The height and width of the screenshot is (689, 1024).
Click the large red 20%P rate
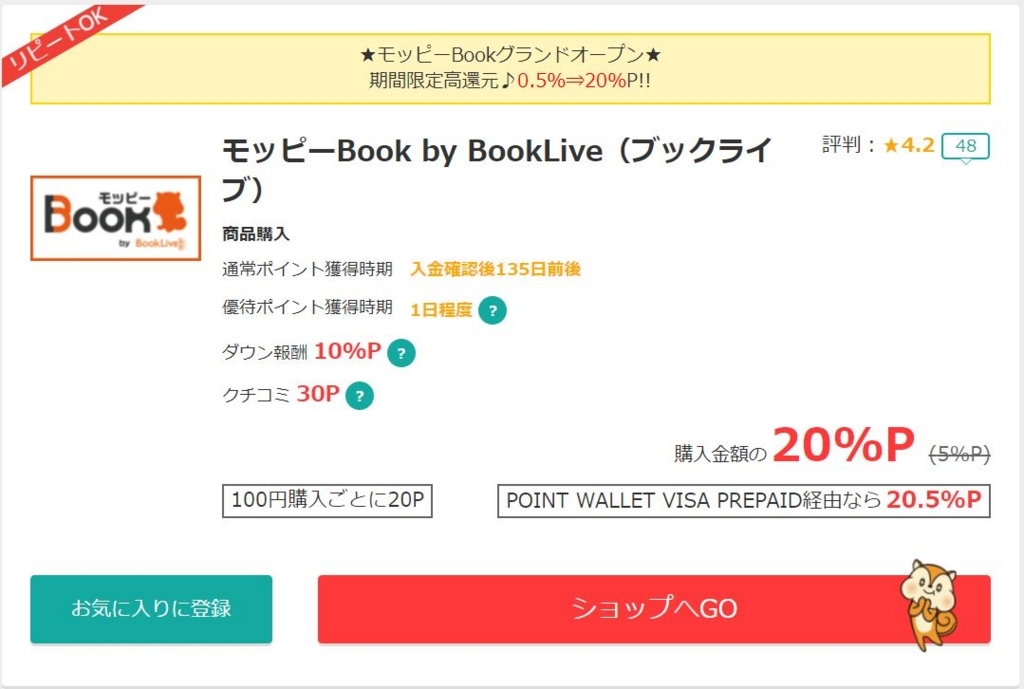[x=843, y=445]
